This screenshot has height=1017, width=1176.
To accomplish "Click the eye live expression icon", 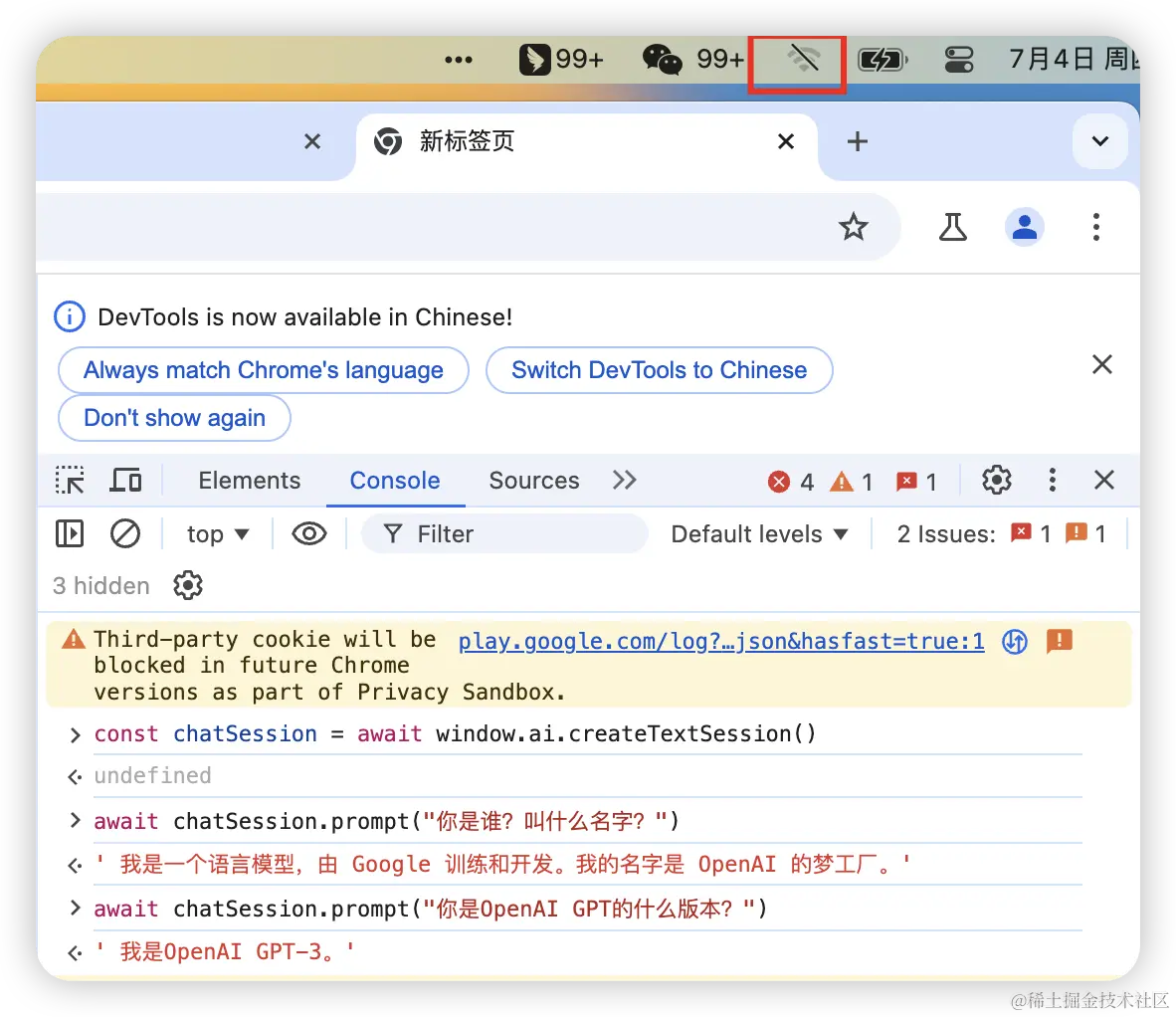I will [309, 534].
